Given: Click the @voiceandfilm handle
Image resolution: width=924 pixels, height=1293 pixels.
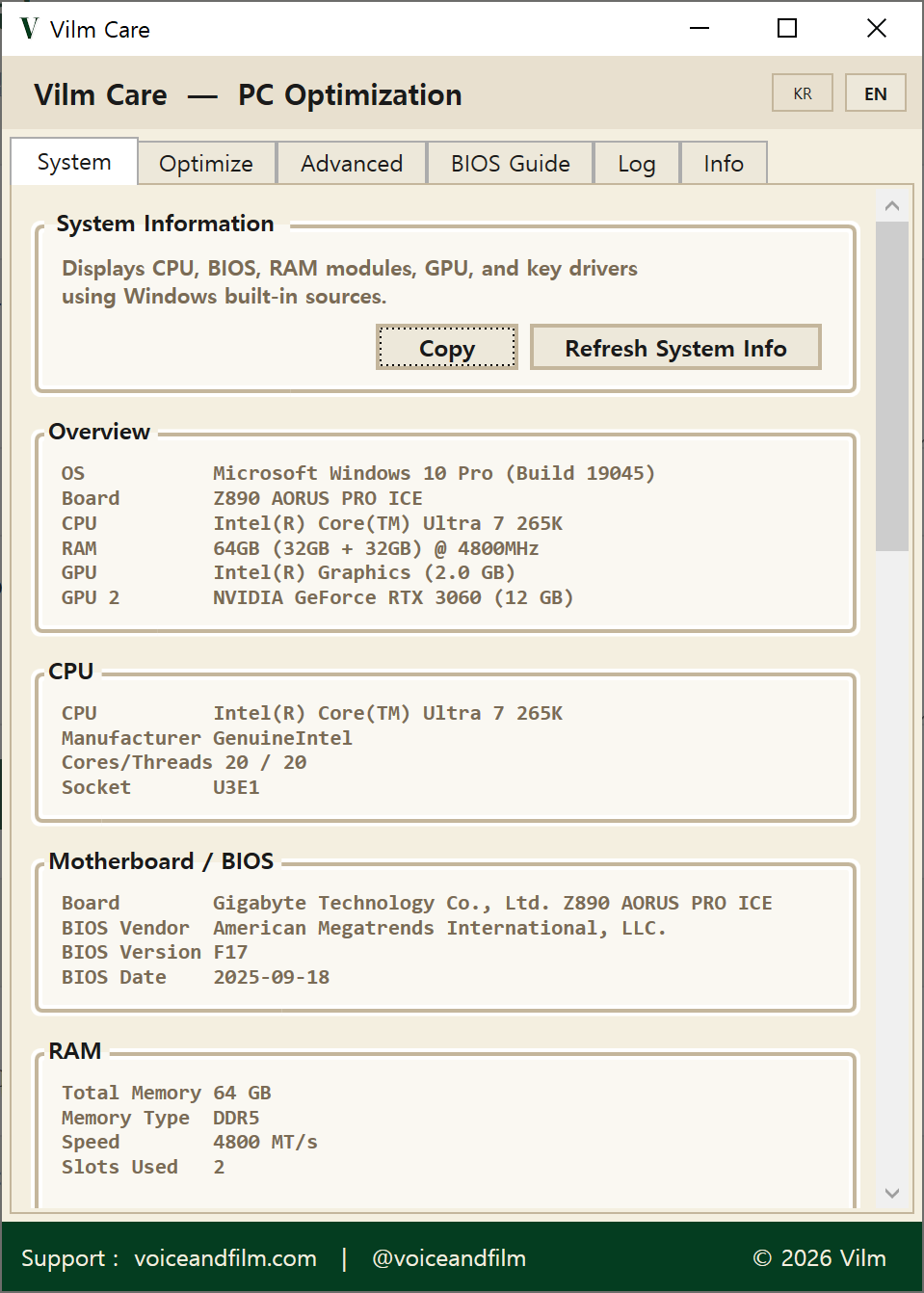Looking at the screenshot, I should tap(448, 1258).
